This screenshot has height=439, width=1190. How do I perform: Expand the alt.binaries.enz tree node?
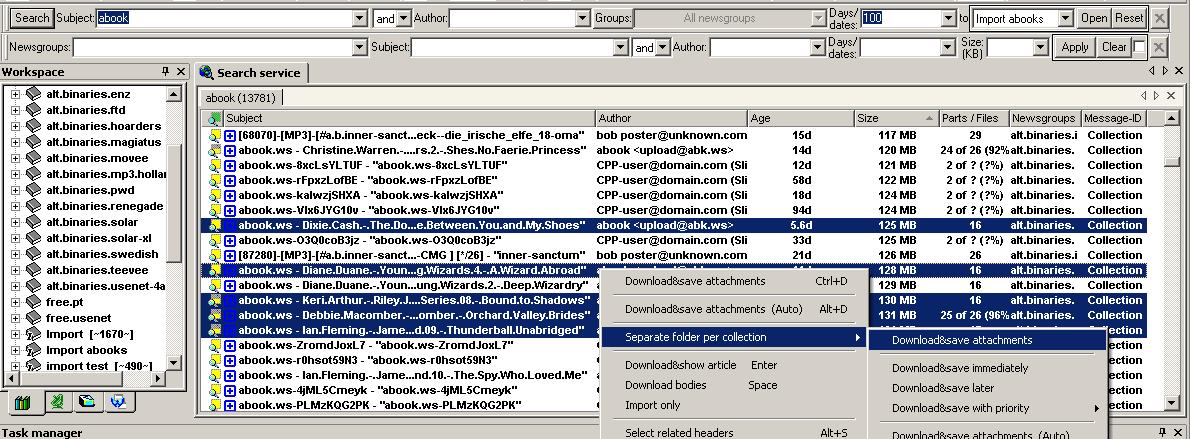click(x=16, y=94)
